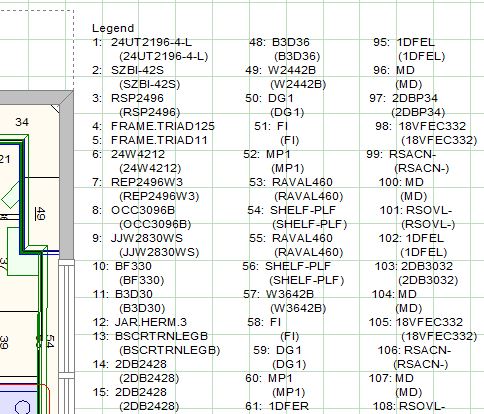This screenshot has height=414, width=484.
Task: Click item label 39 in floor plan
Action: (x=4, y=343)
